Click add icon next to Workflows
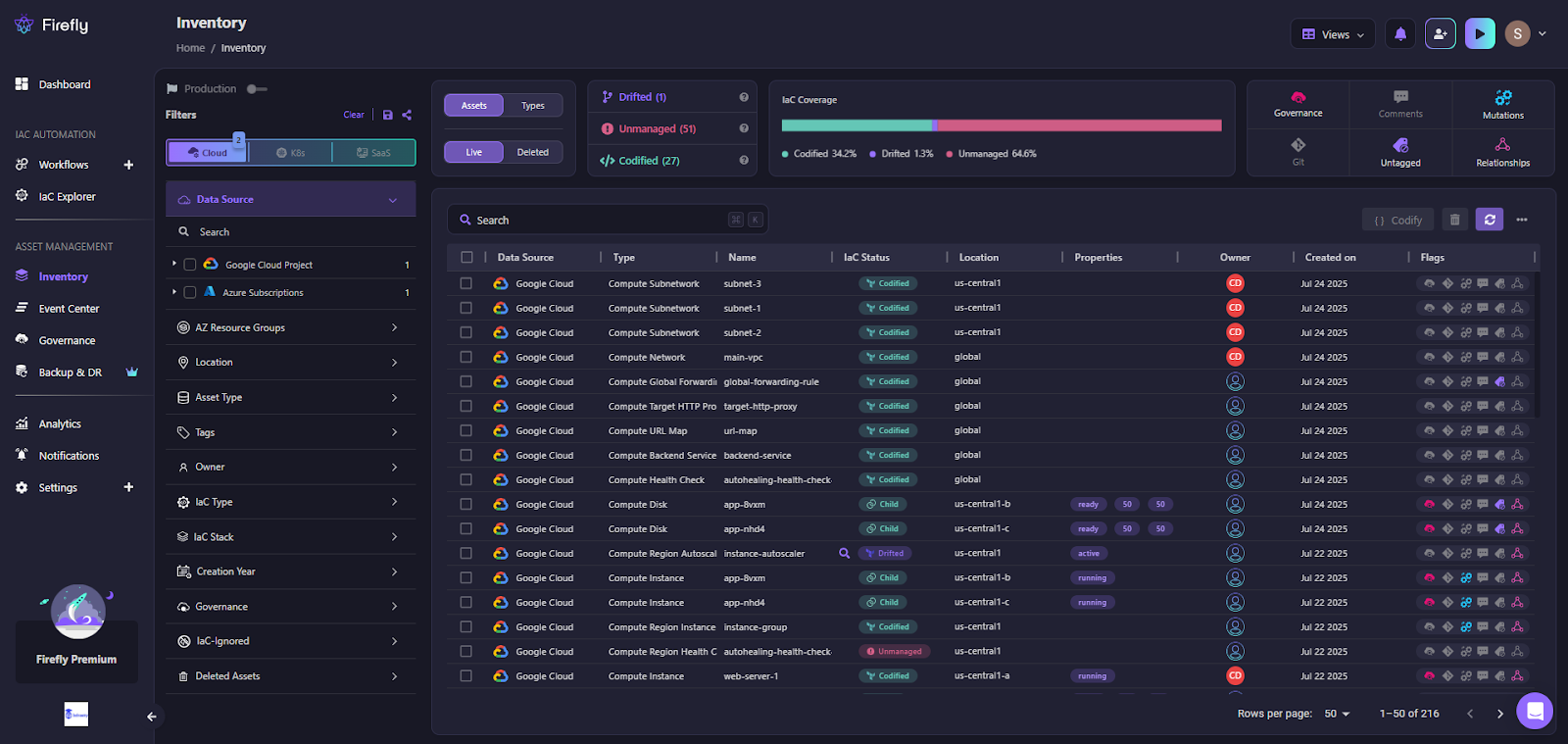Viewport: 1568px width, 744px height. tap(128, 165)
